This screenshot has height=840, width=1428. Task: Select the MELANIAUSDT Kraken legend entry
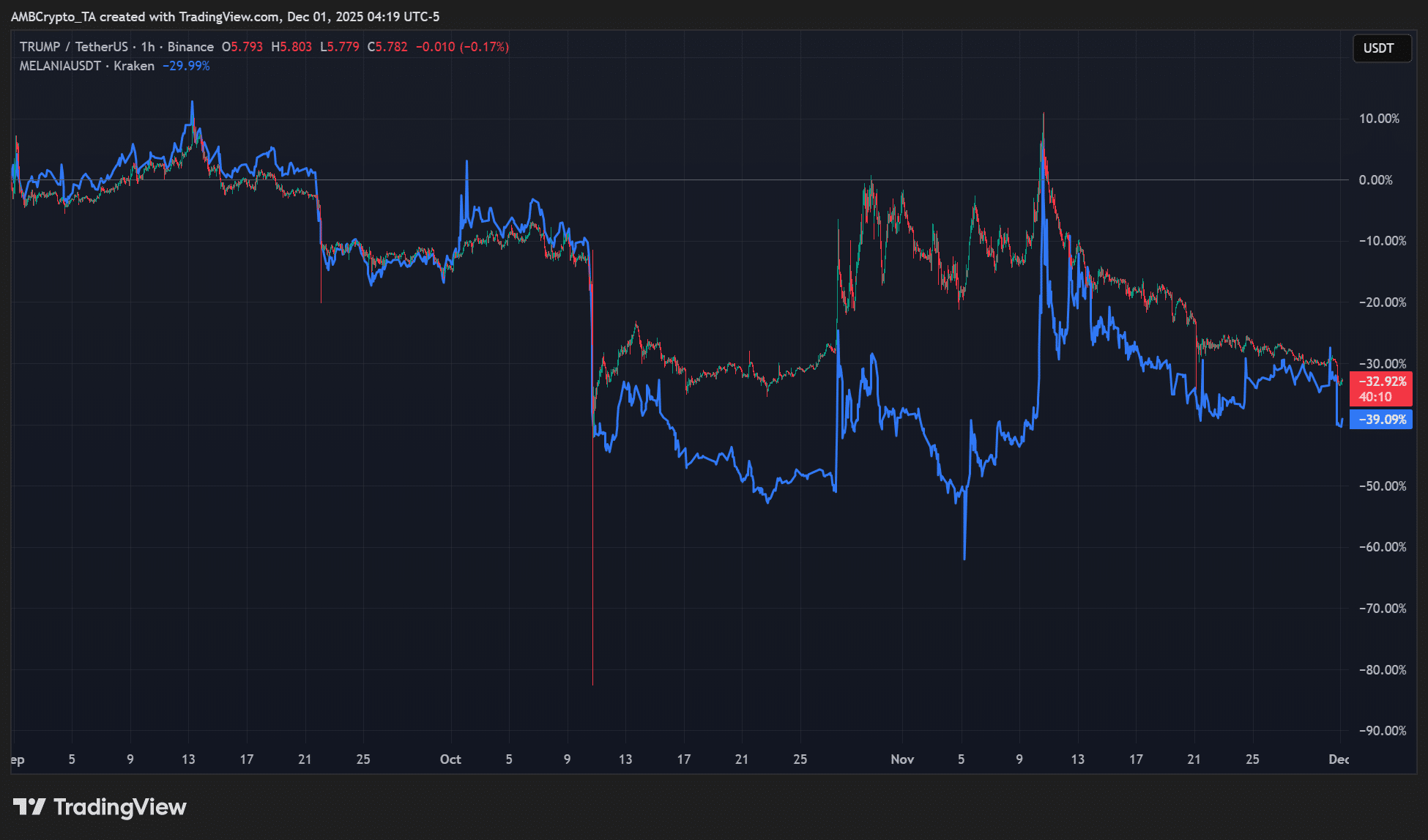(x=86, y=66)
